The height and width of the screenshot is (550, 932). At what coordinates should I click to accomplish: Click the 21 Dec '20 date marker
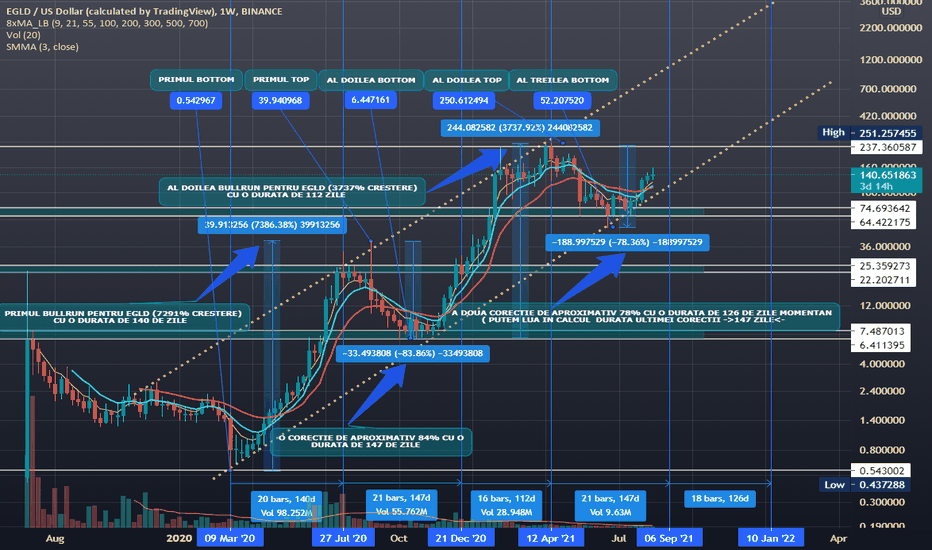(x=461, y=538)
